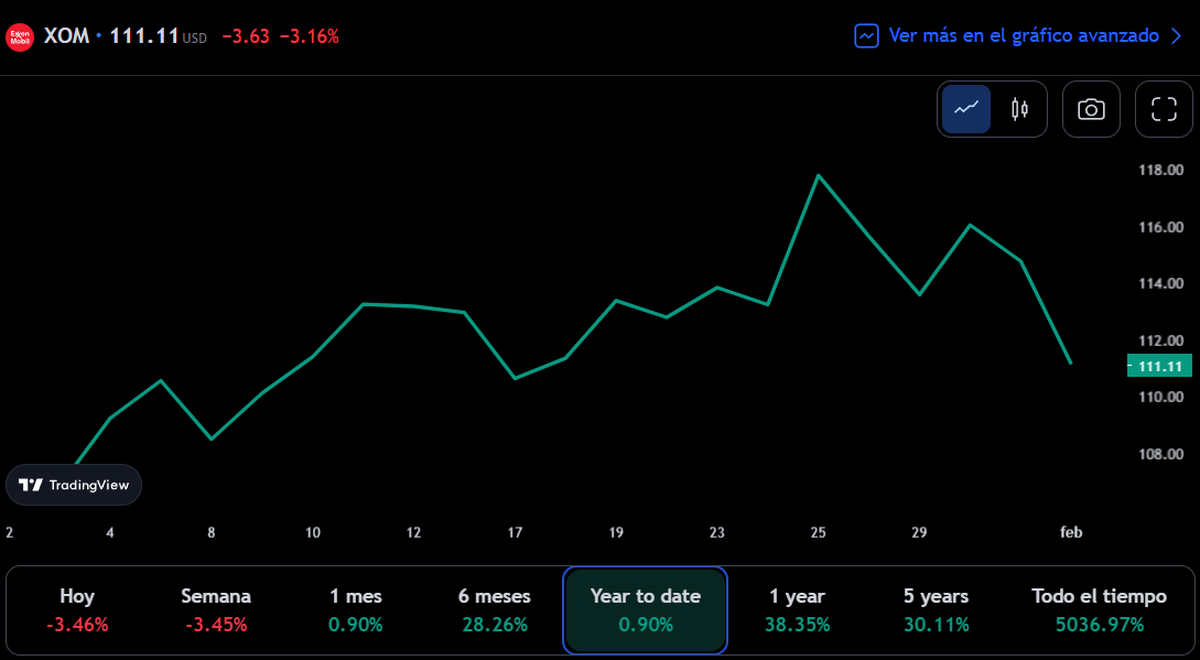Select the "Semana" time period

[216, 610]
